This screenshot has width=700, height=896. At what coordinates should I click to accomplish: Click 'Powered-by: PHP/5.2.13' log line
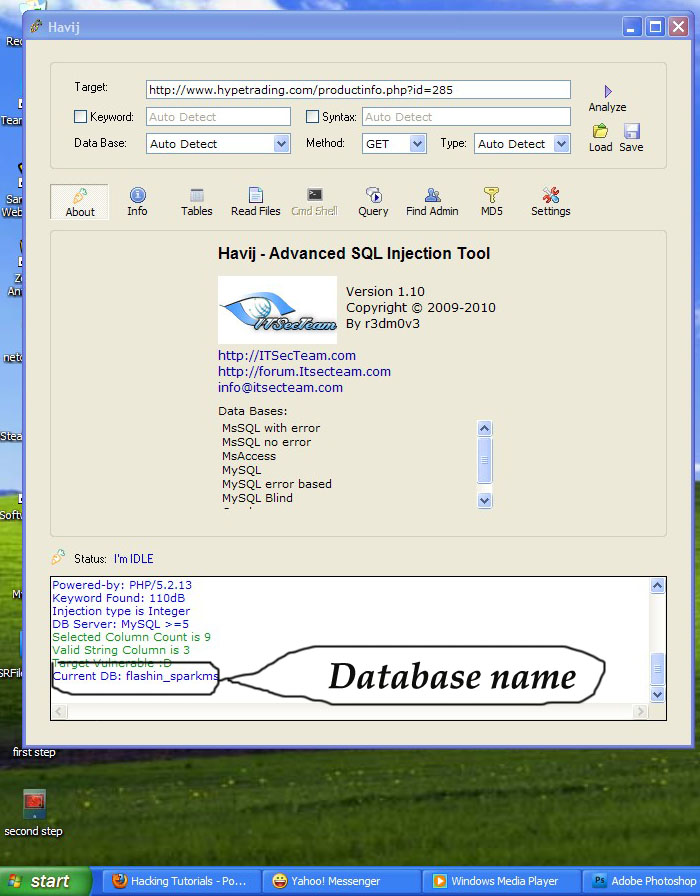tap(122, 585)
